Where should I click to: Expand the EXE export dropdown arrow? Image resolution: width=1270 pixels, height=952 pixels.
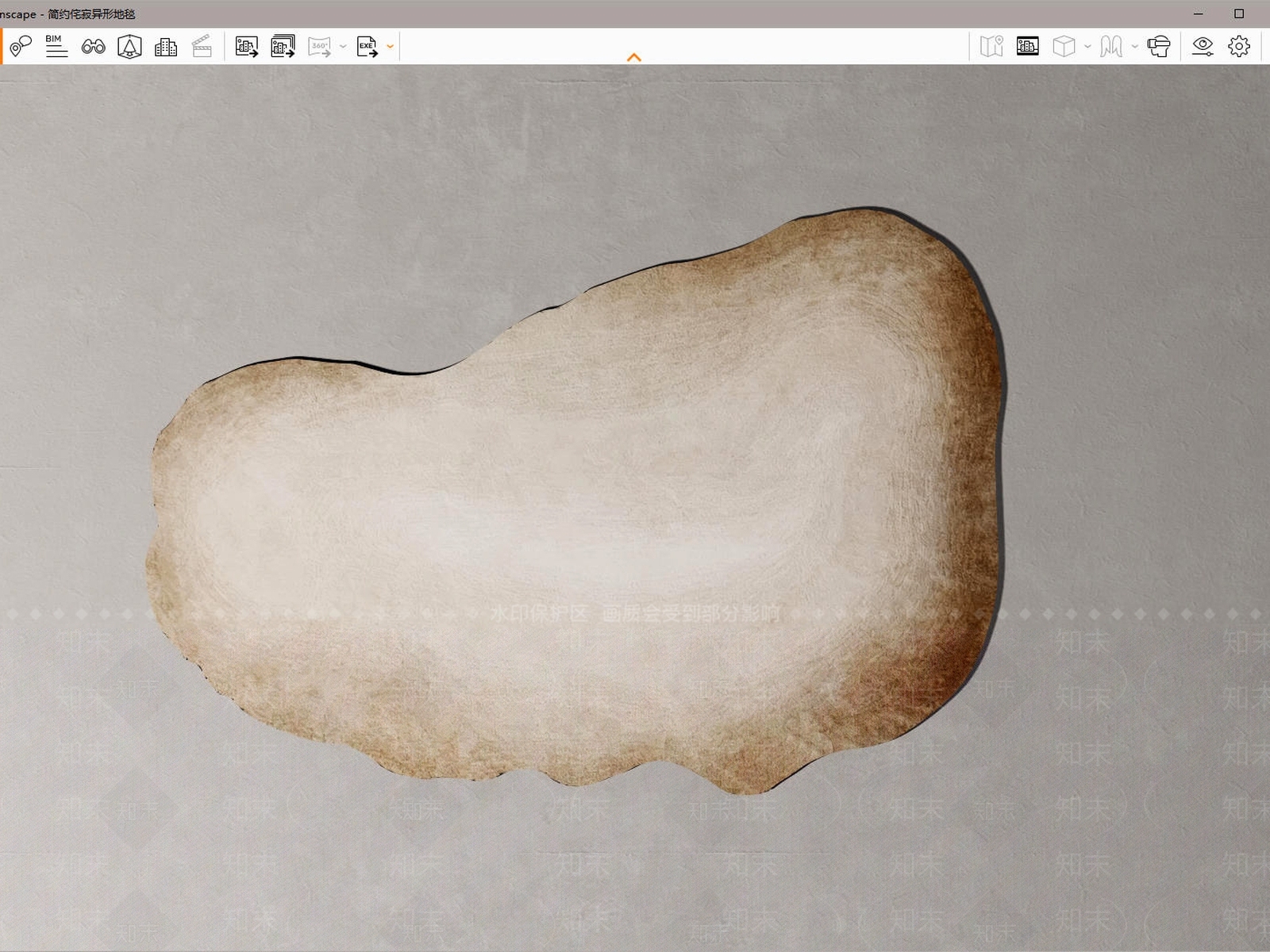coord(390,47)
